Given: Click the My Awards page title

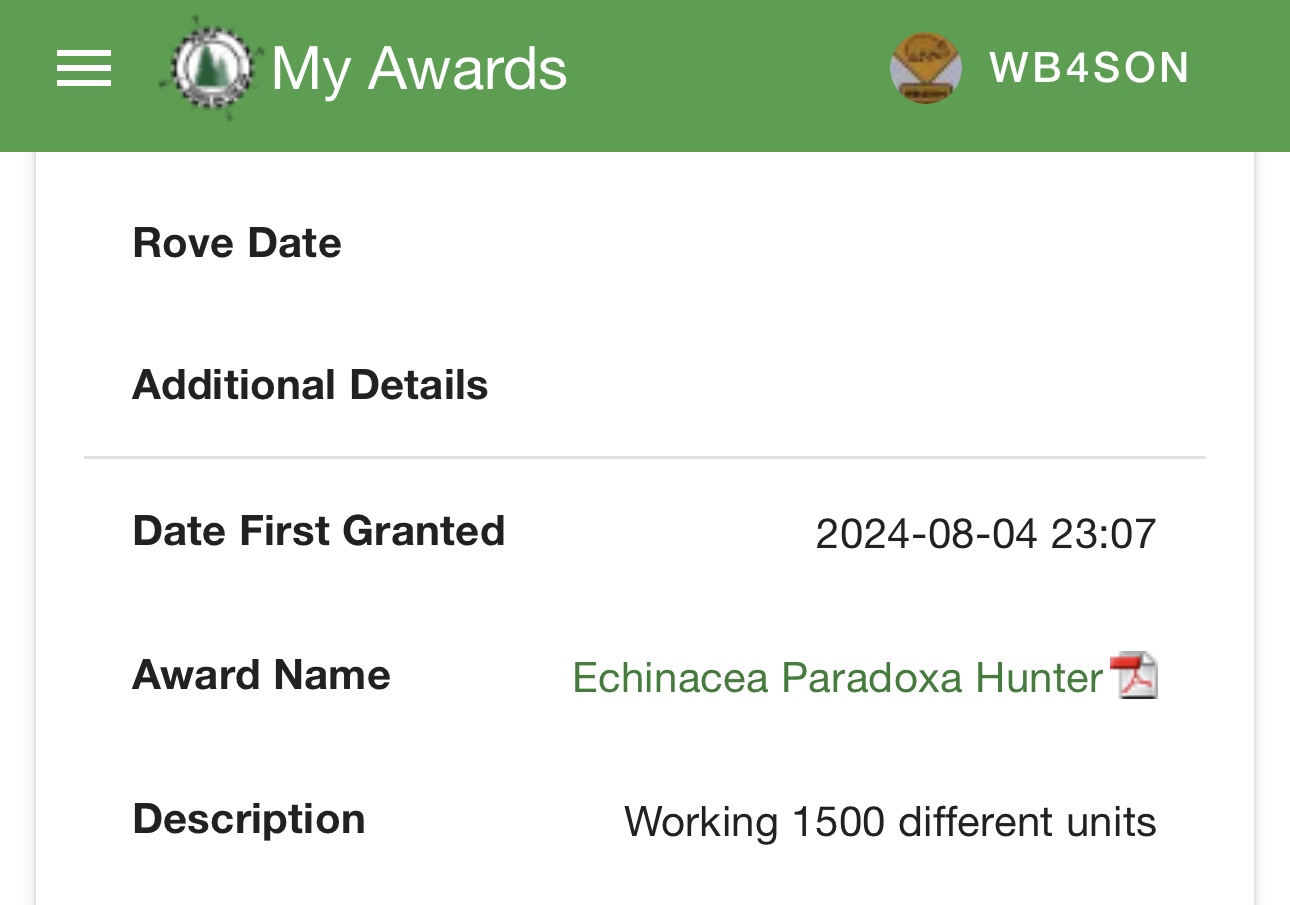Looking at the screenshot, I should (419, 69).
